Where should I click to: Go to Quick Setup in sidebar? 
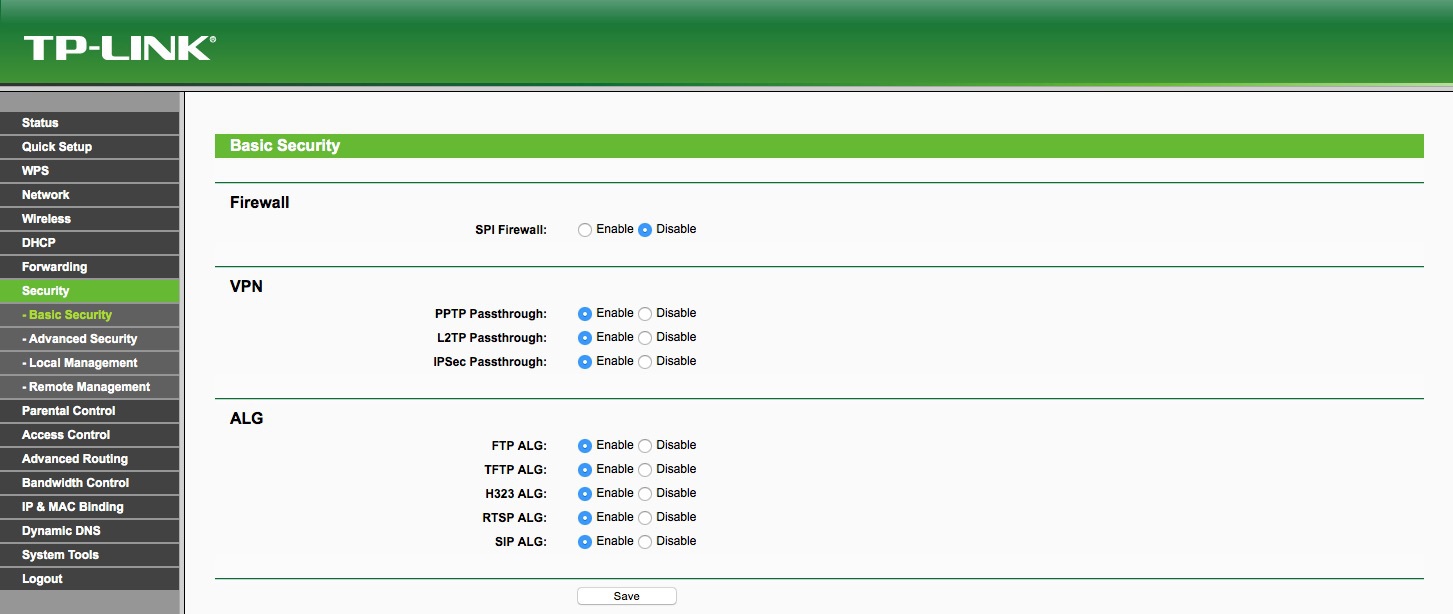point(57,147)
